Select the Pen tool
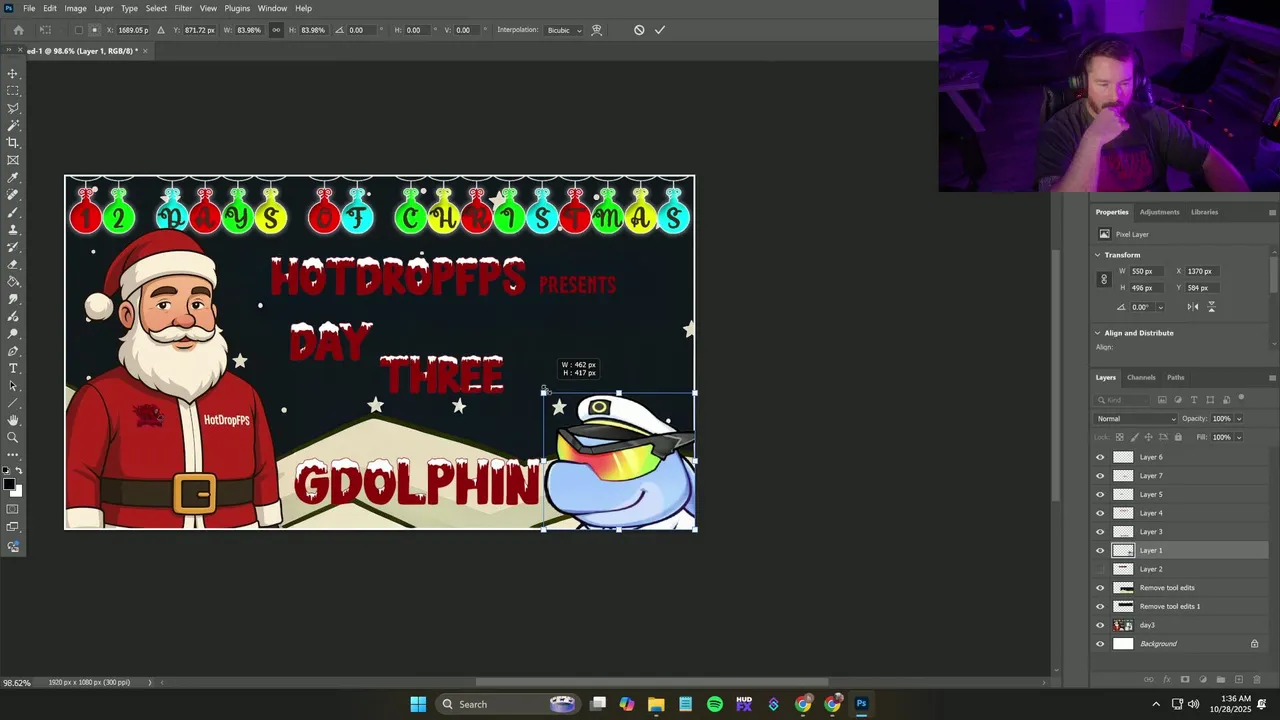Viewport: 1280px width, 720px height. coord(13,351)
